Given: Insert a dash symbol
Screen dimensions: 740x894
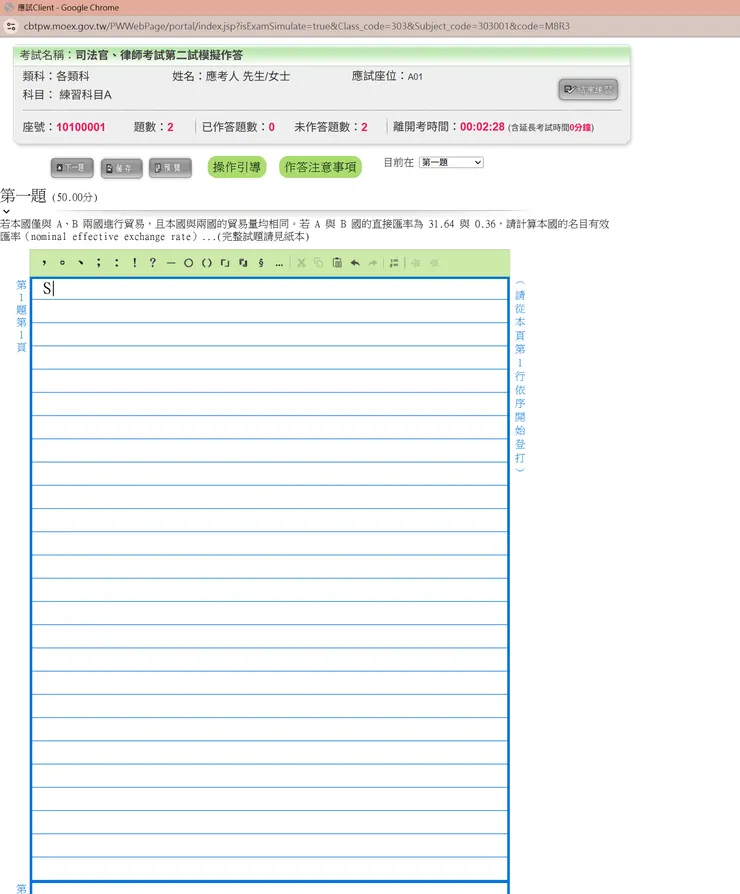Looking at the screenshot, I should pyautogui.click(x=171, y=263).
